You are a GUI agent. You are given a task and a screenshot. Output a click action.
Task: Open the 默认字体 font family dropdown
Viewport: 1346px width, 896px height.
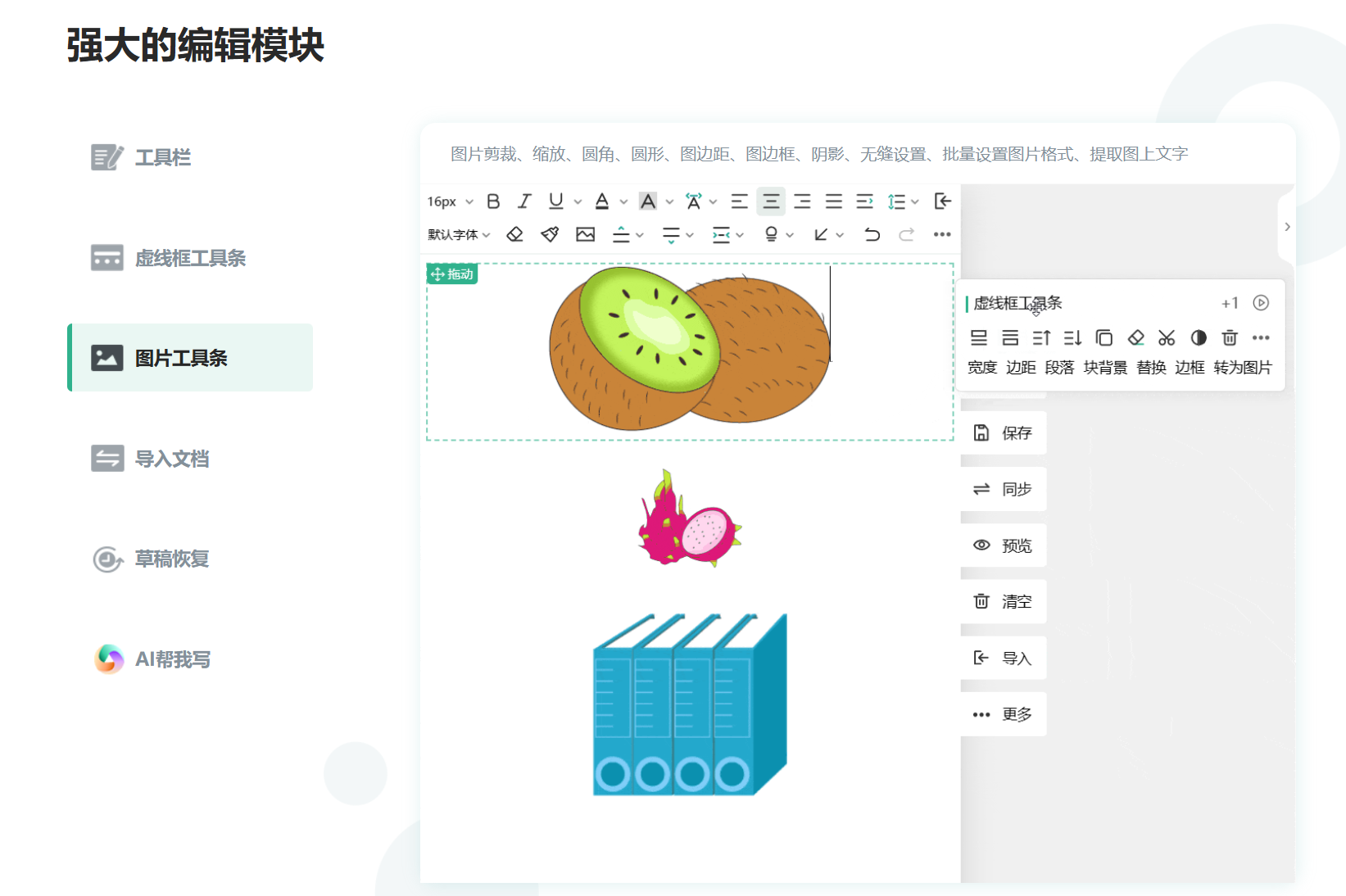click(459, 235)
